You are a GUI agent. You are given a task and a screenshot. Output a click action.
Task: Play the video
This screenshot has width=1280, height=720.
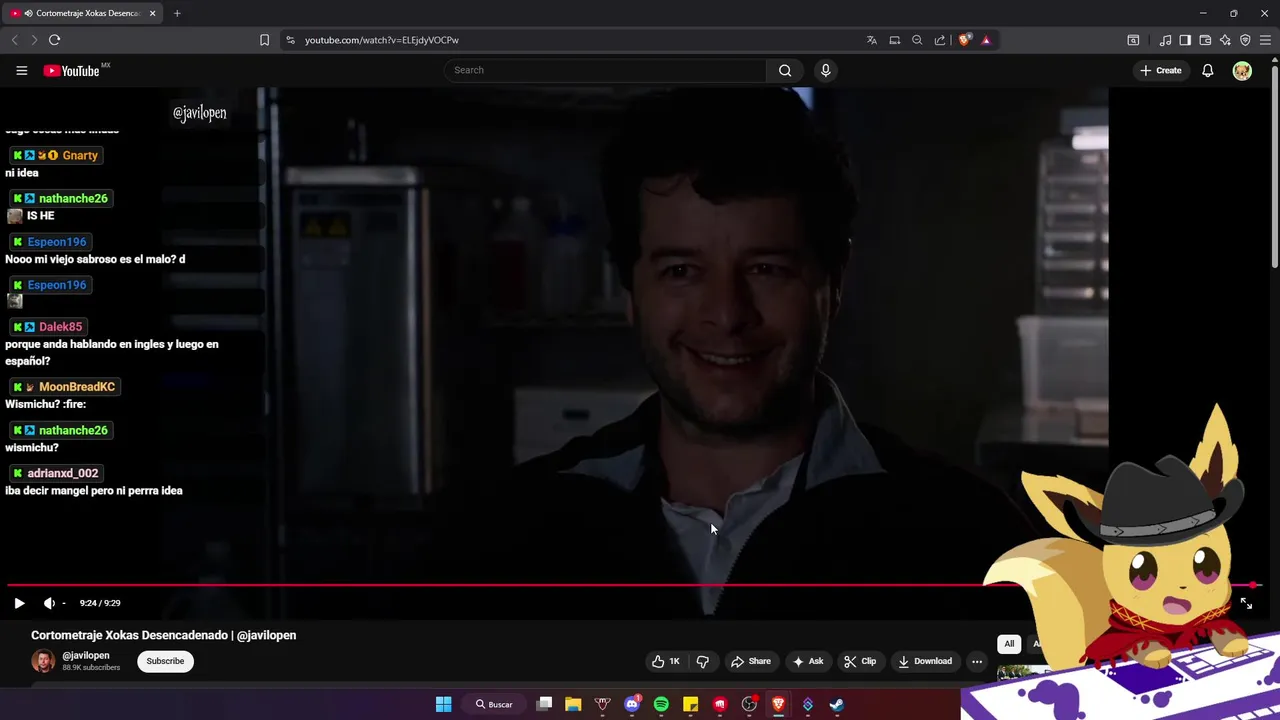click(x=19, y=603)
